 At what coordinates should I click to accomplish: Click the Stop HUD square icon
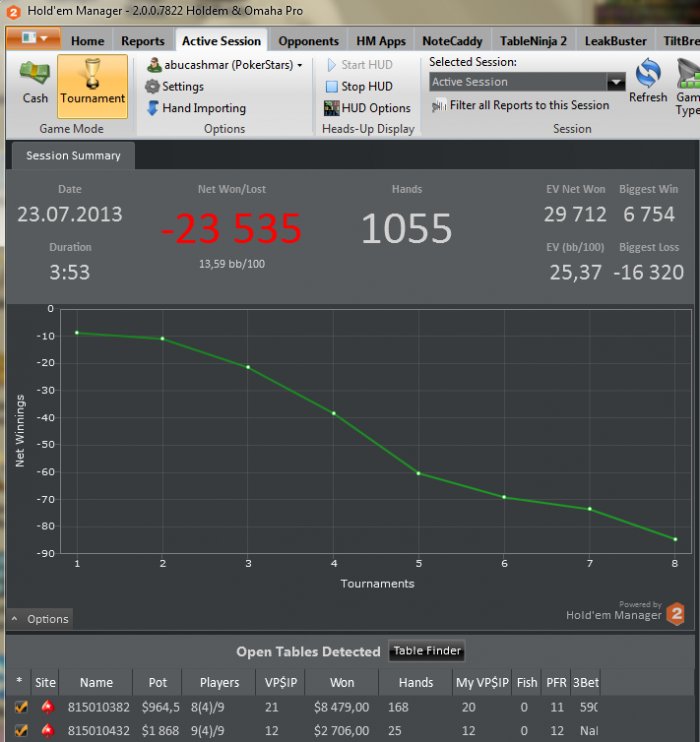[332, 87]
